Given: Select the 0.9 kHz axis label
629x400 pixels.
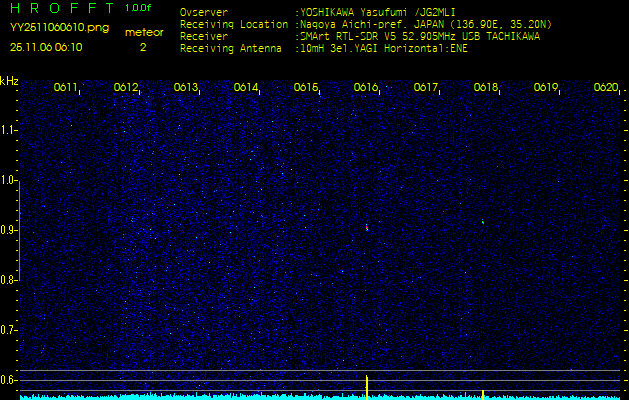Looking at the screenshot, I should [9, 230].
